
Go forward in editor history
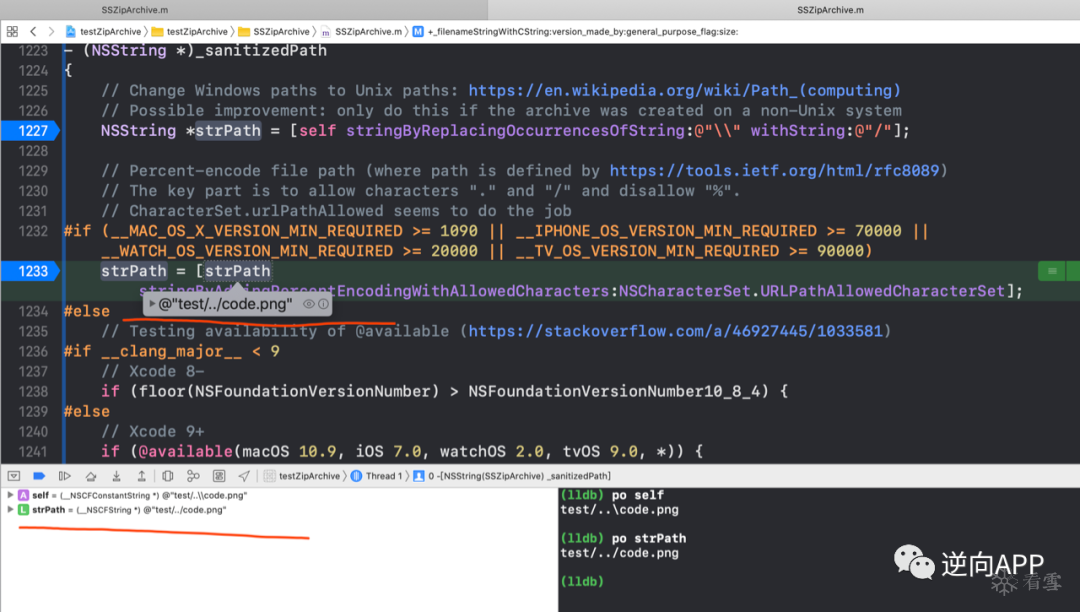coord(51,32)
